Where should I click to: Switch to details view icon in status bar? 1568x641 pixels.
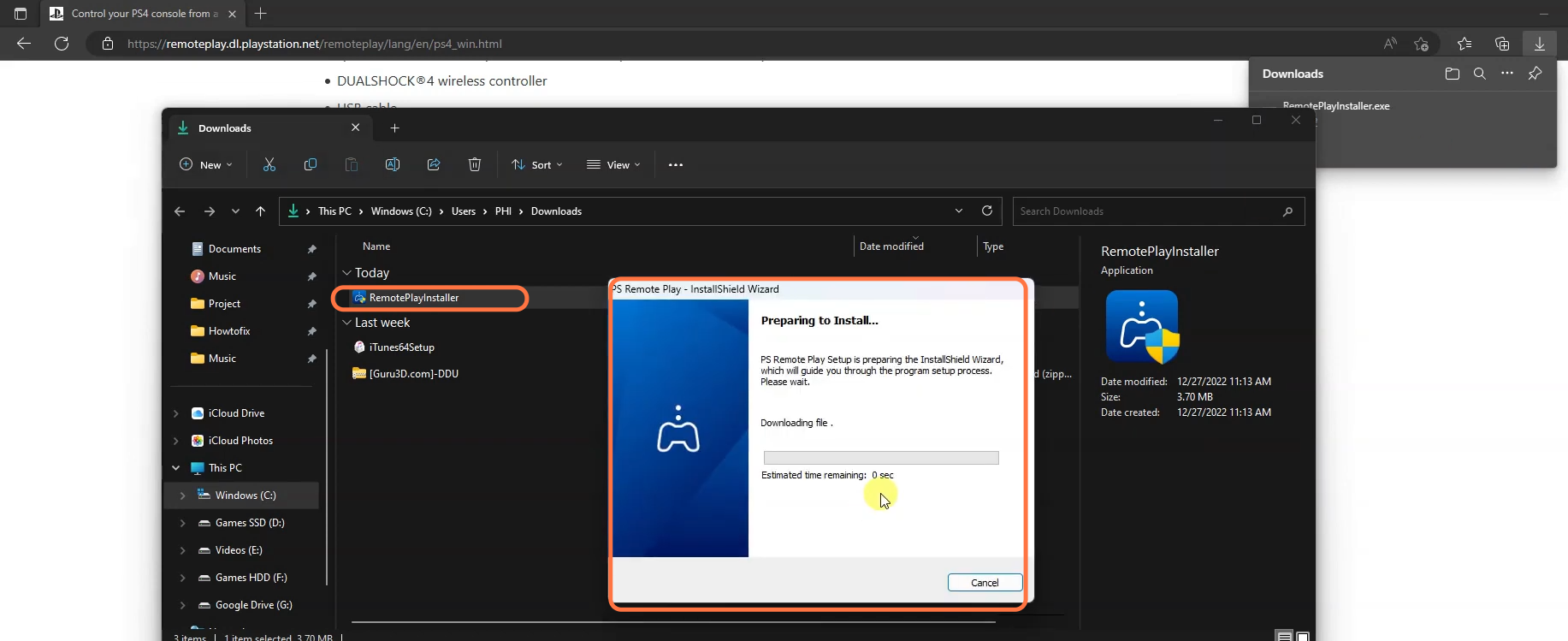1284,636
